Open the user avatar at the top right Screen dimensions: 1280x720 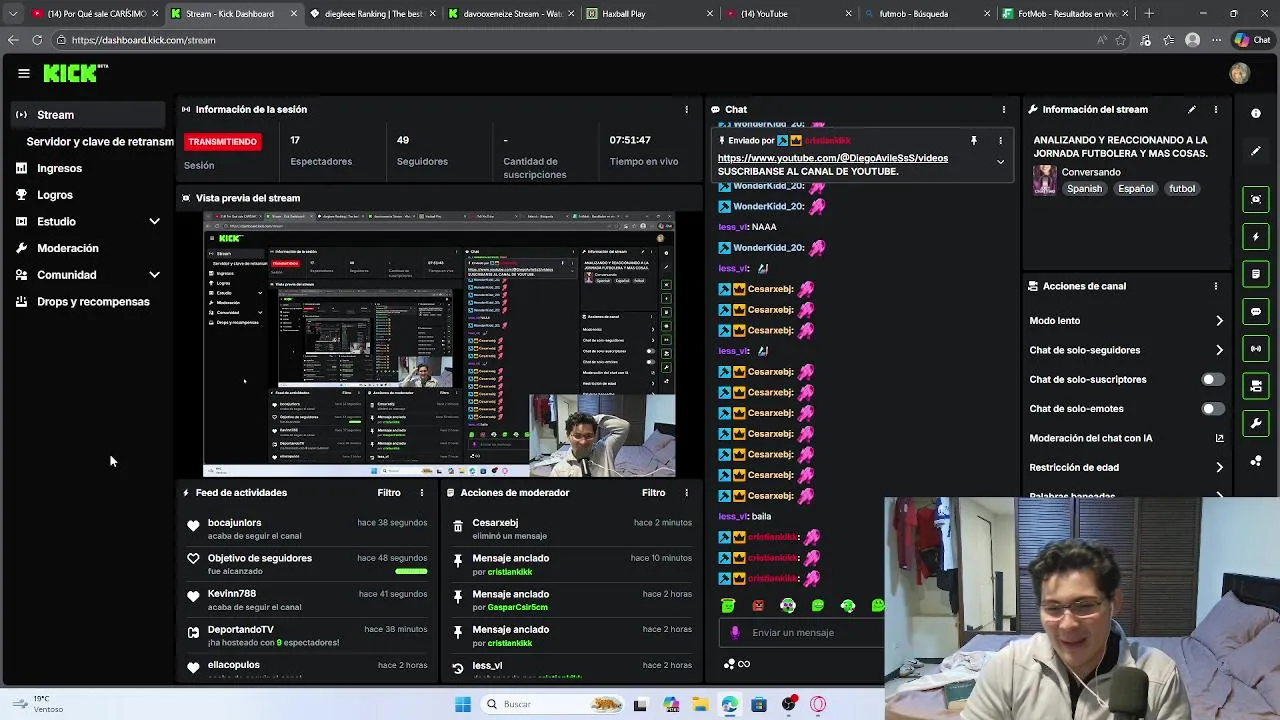pos(1239,73)
